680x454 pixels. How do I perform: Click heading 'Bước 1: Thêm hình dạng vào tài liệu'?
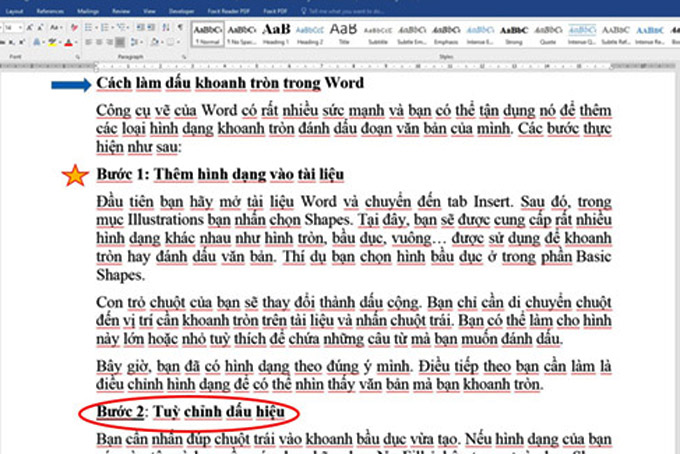coord(220,174)
